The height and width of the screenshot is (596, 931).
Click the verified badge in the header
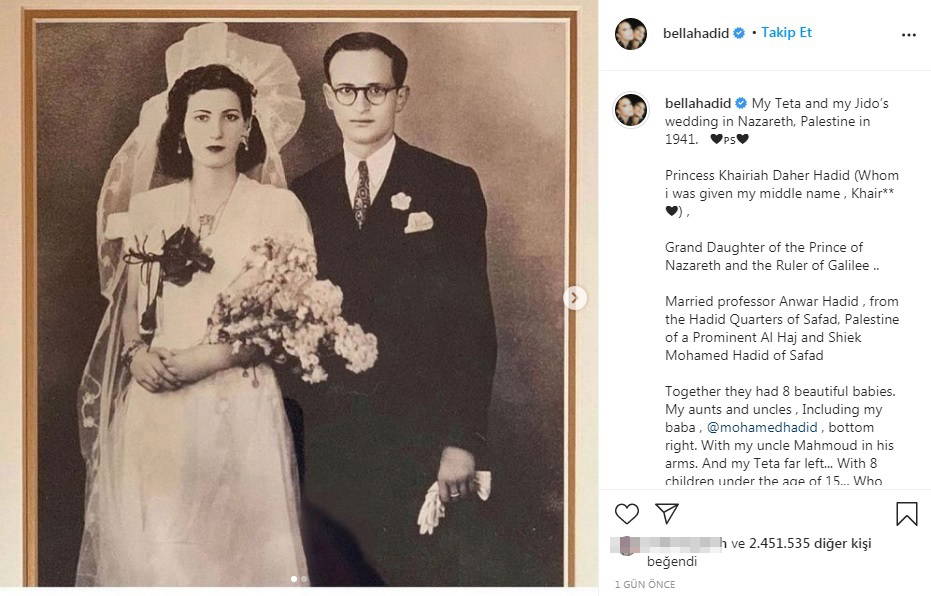tap(739, 33)
